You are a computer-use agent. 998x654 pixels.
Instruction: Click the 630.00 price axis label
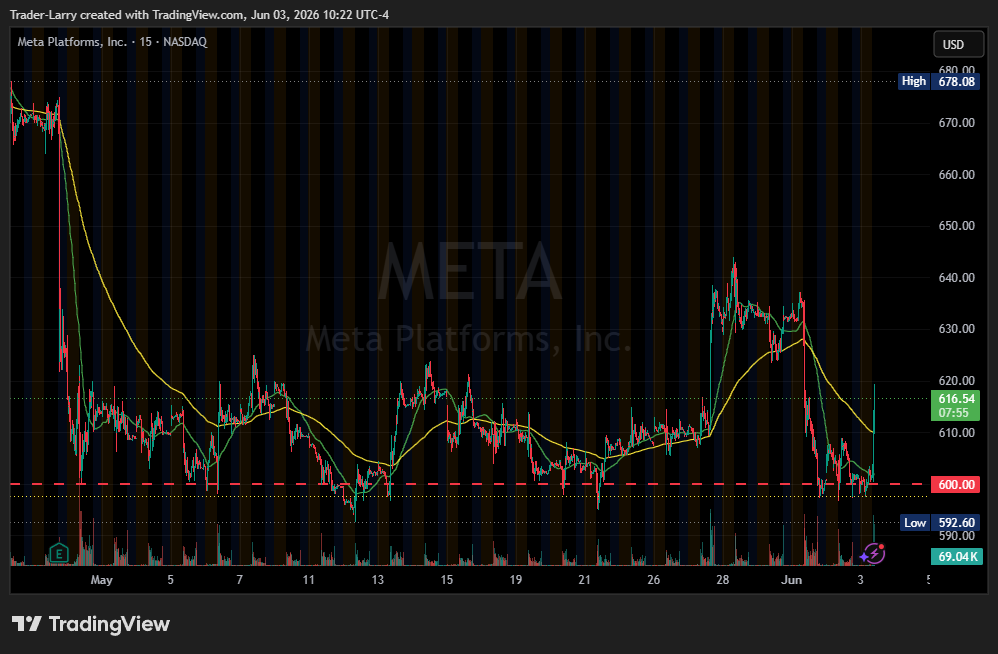957,329
